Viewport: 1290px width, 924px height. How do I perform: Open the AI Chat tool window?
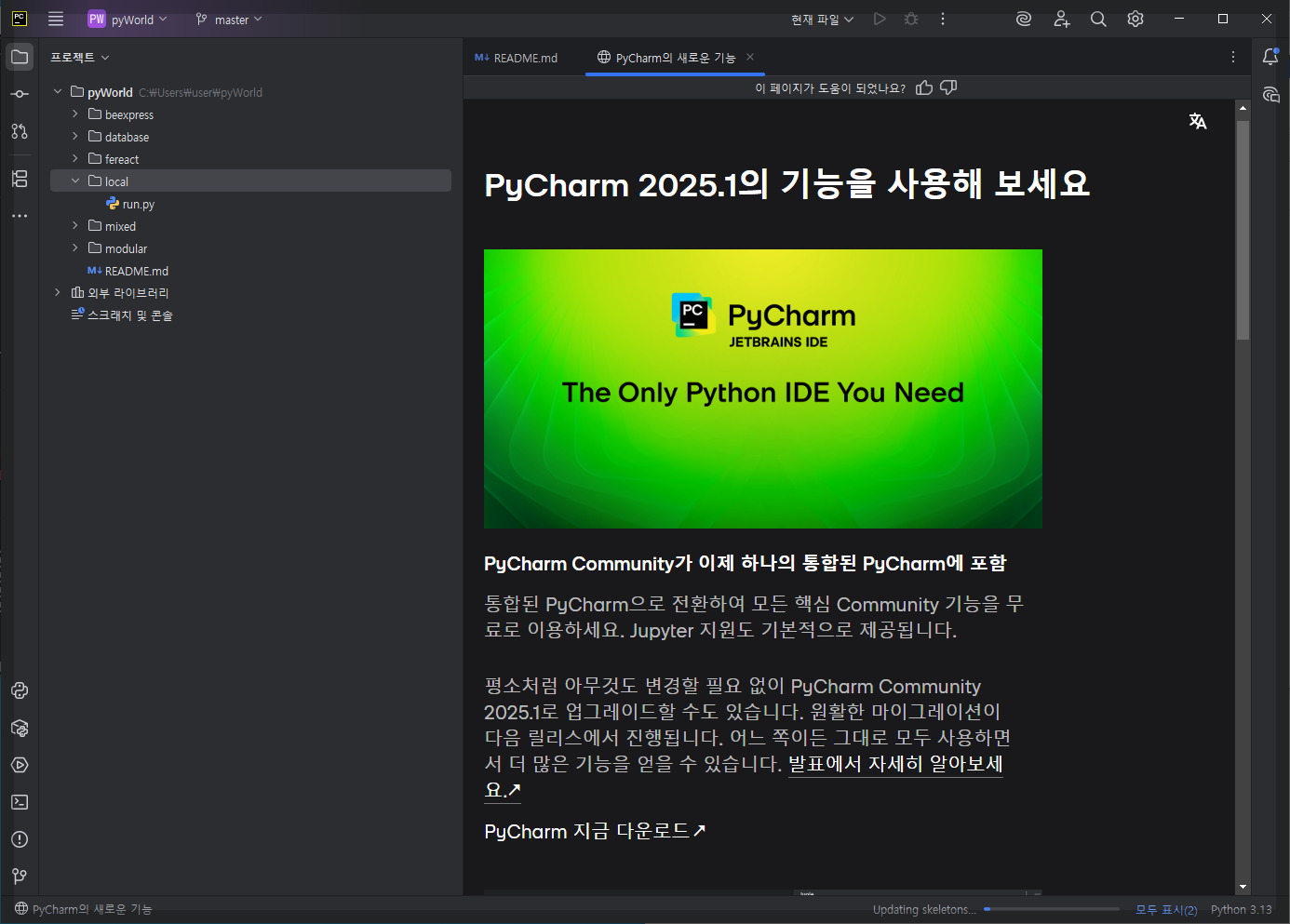[1270, 94]
